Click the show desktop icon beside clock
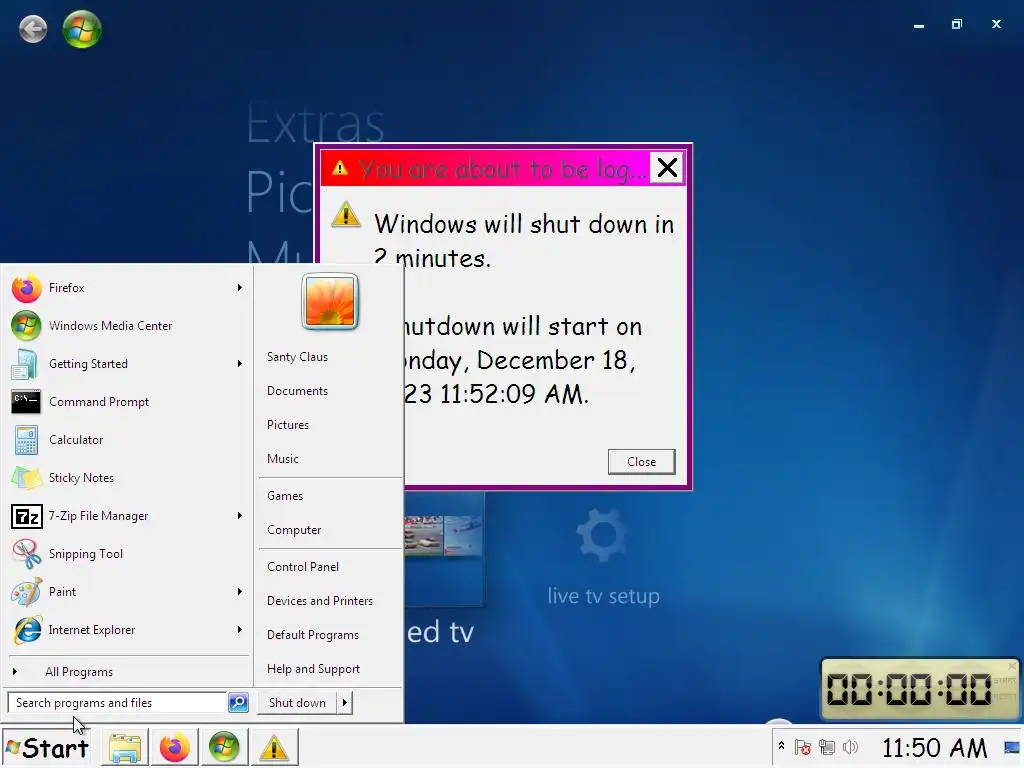 point(1012,748)
